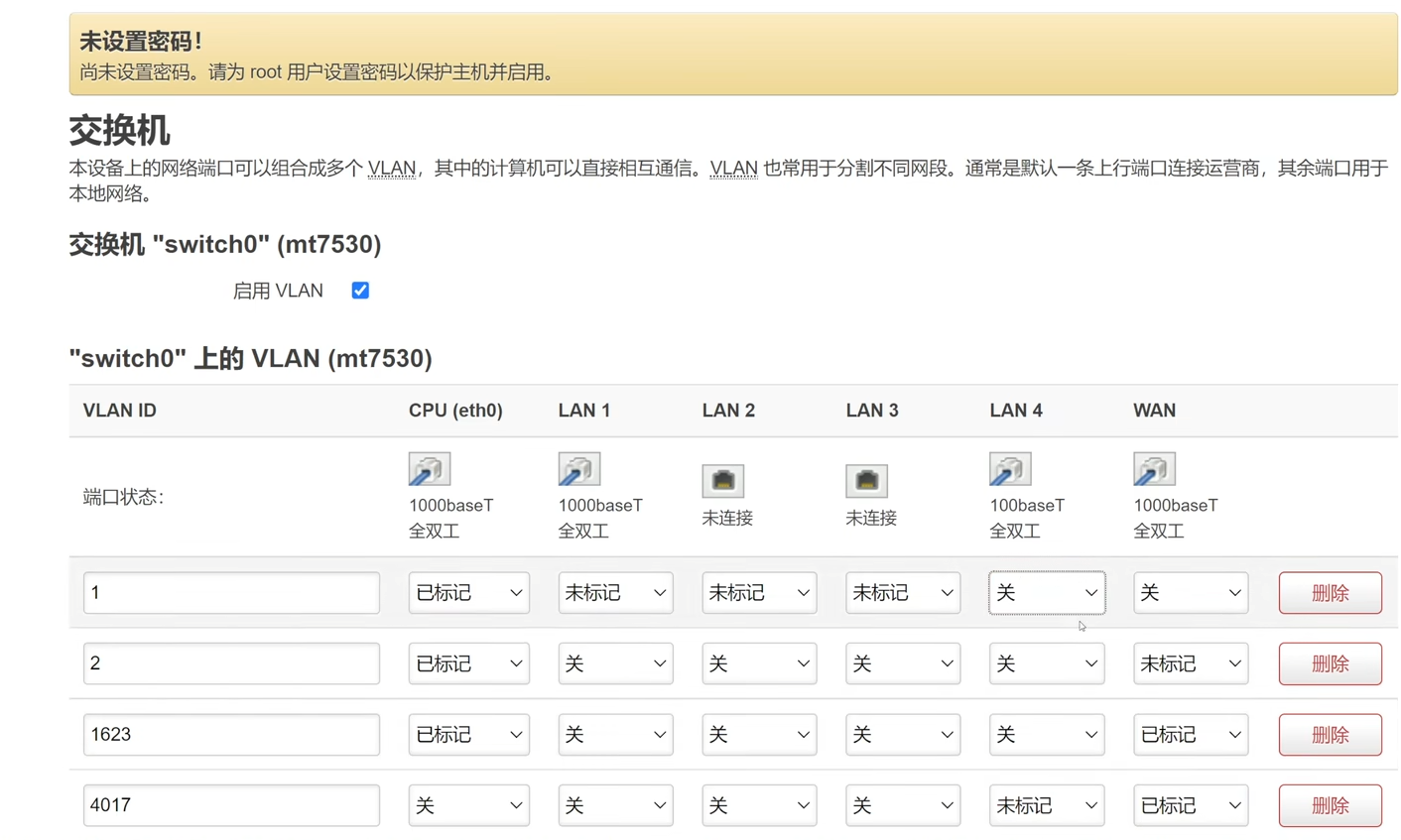
Task: Open LAN 2 dropdown for VLAN 4017
Action: (760, 805)
